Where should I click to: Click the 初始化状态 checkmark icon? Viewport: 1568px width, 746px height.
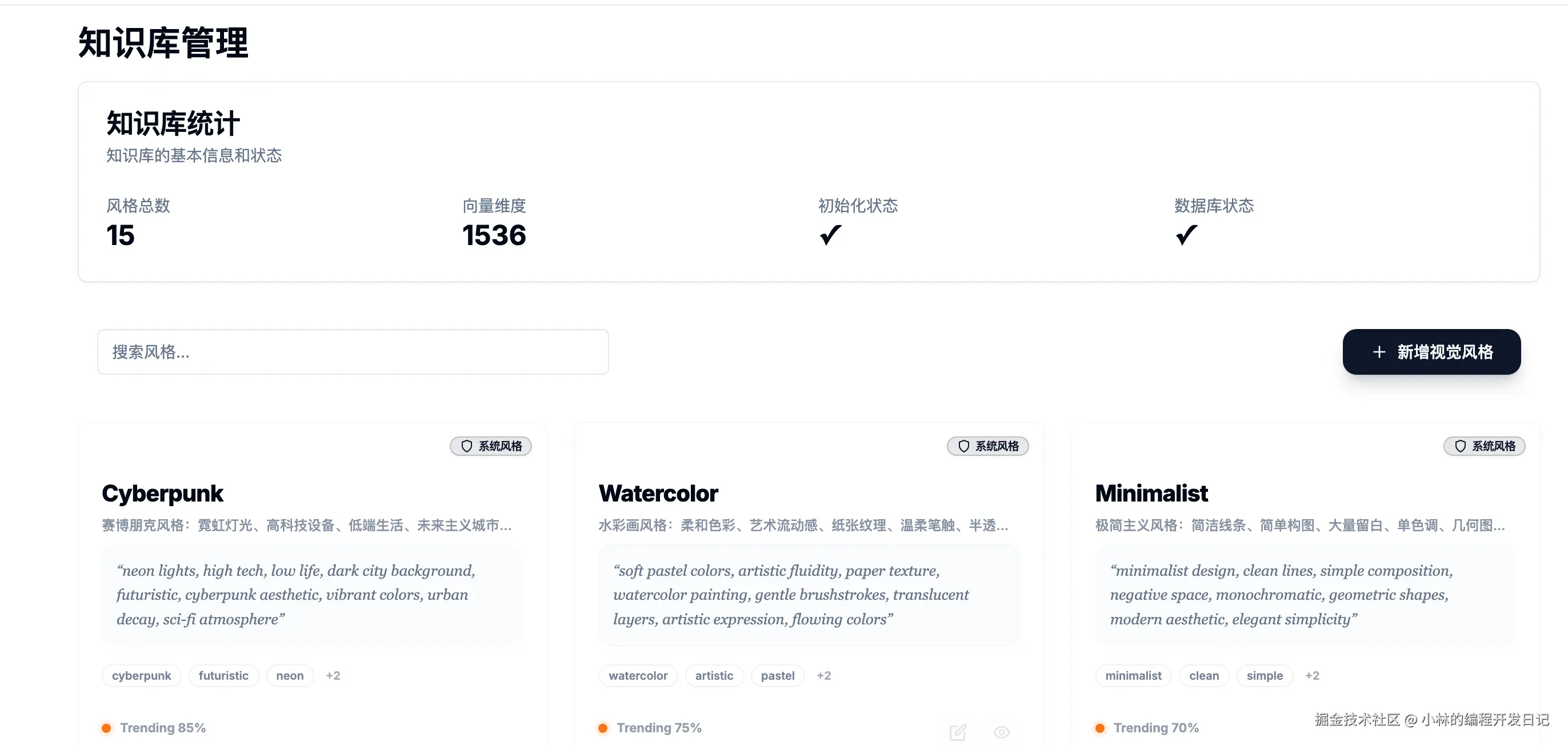(830, 235)
